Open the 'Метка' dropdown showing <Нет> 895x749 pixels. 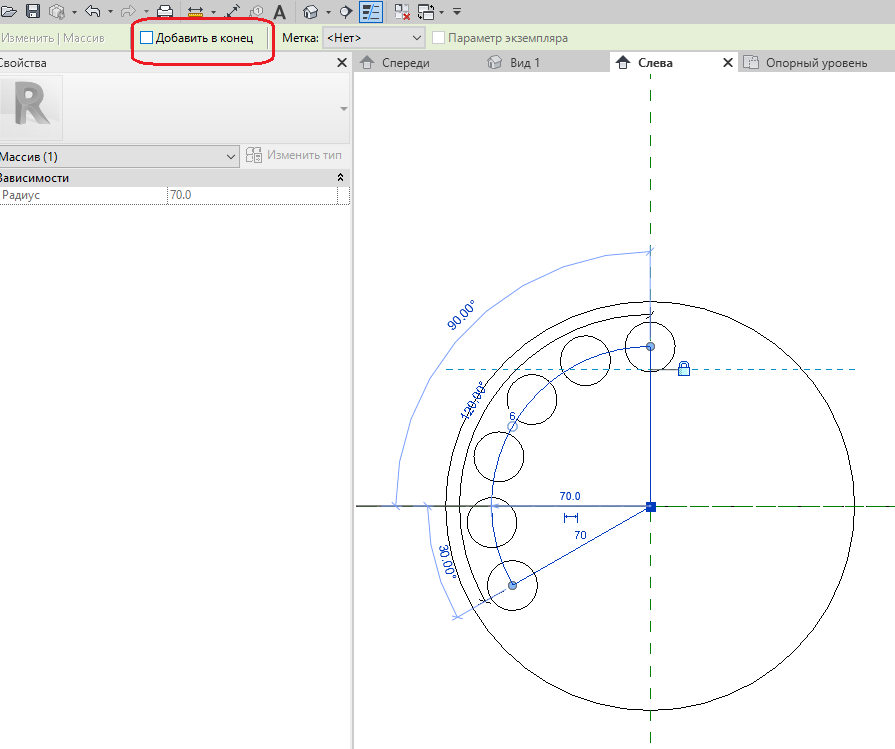pos(373,38)
